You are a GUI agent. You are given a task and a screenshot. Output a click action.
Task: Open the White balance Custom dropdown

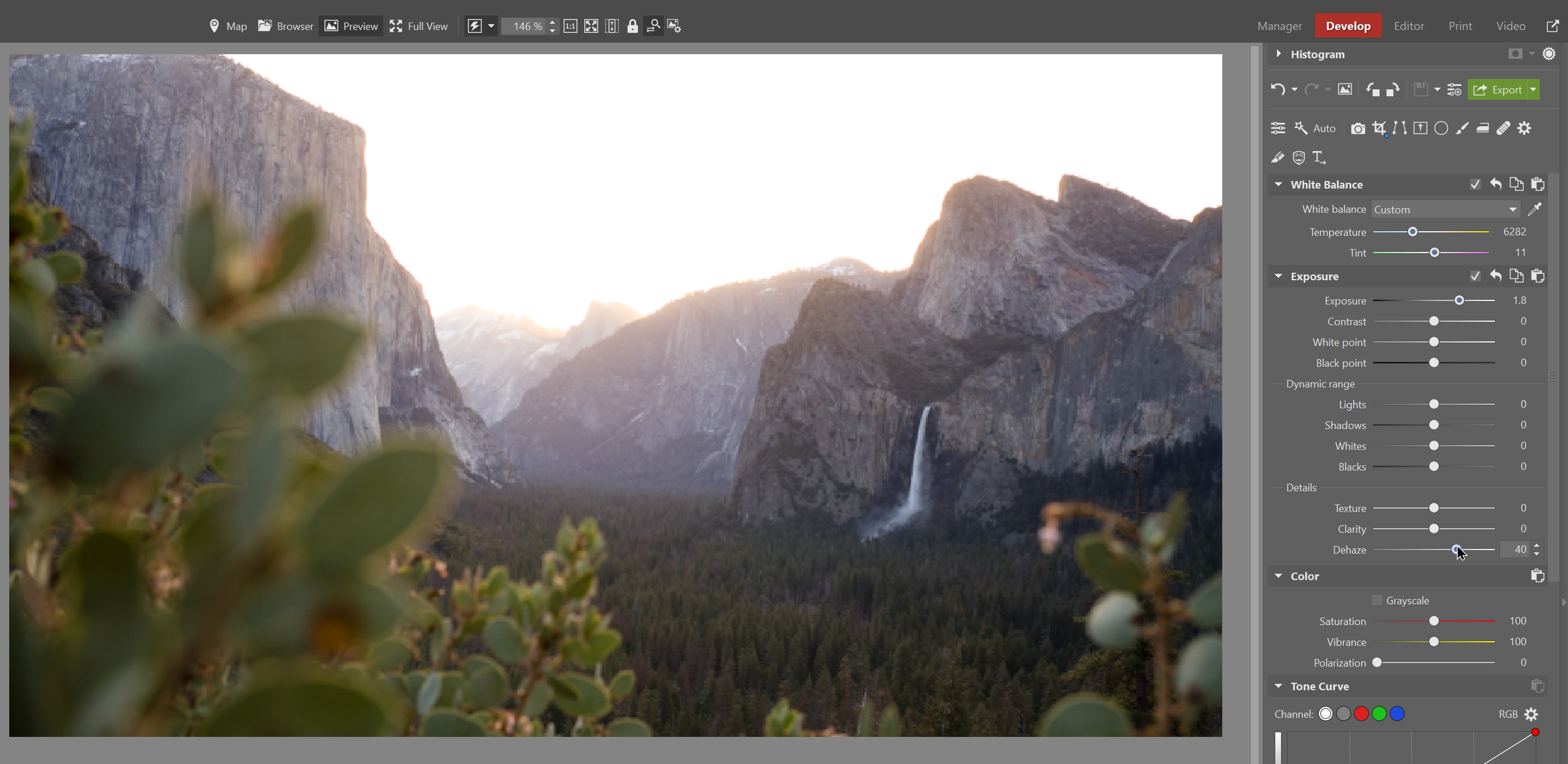(x=1445, y=209)
